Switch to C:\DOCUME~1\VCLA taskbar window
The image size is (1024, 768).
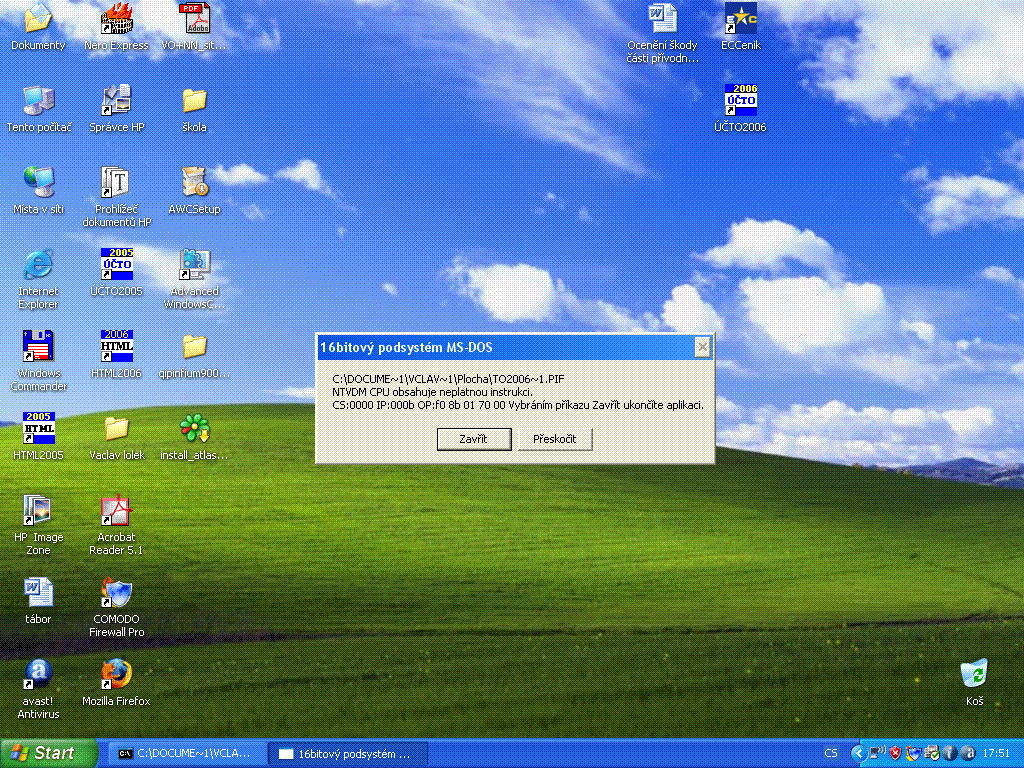tap(186, 753)
